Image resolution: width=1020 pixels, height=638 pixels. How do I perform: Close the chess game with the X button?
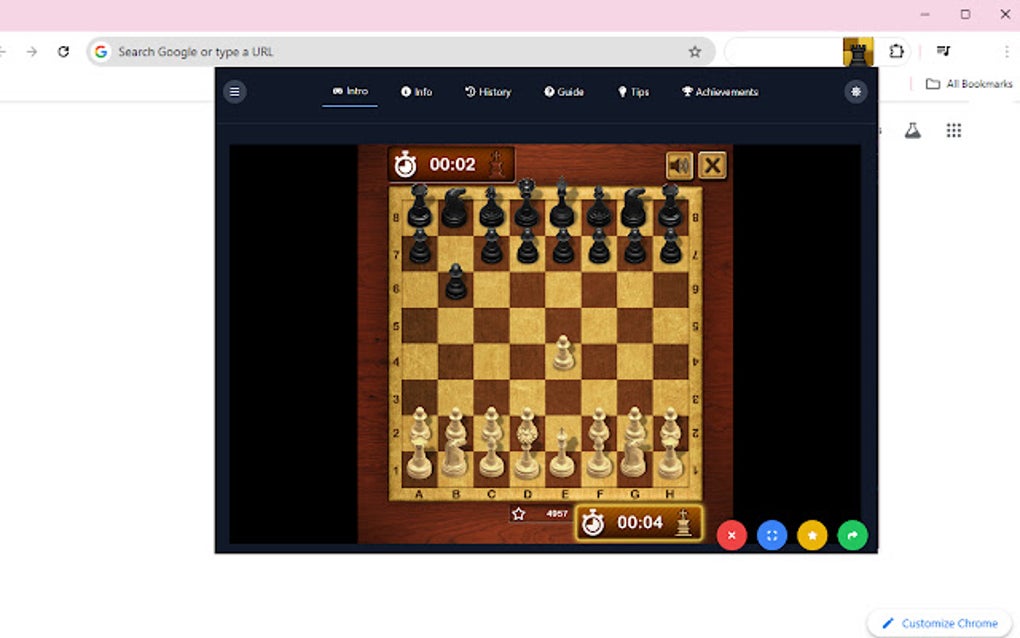pyautogui.click(x=711, y=165)
